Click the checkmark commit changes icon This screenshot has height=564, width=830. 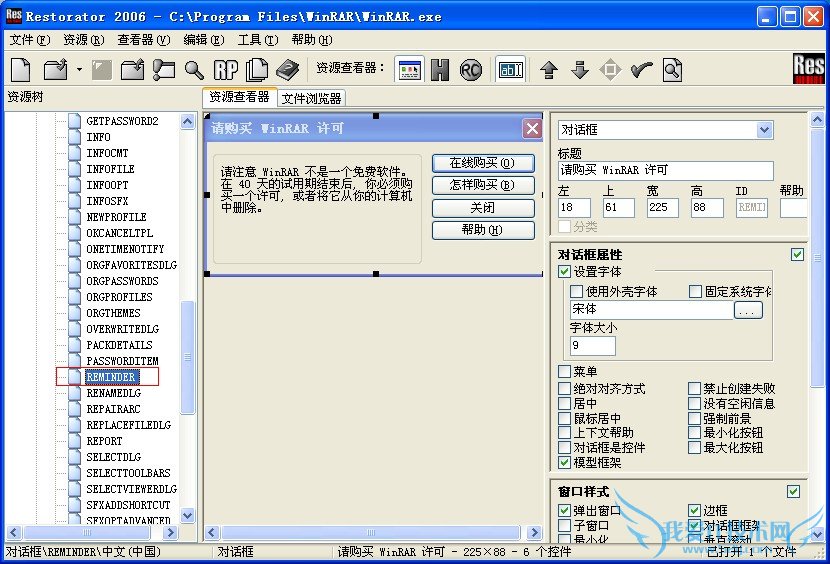coord(641,69)
